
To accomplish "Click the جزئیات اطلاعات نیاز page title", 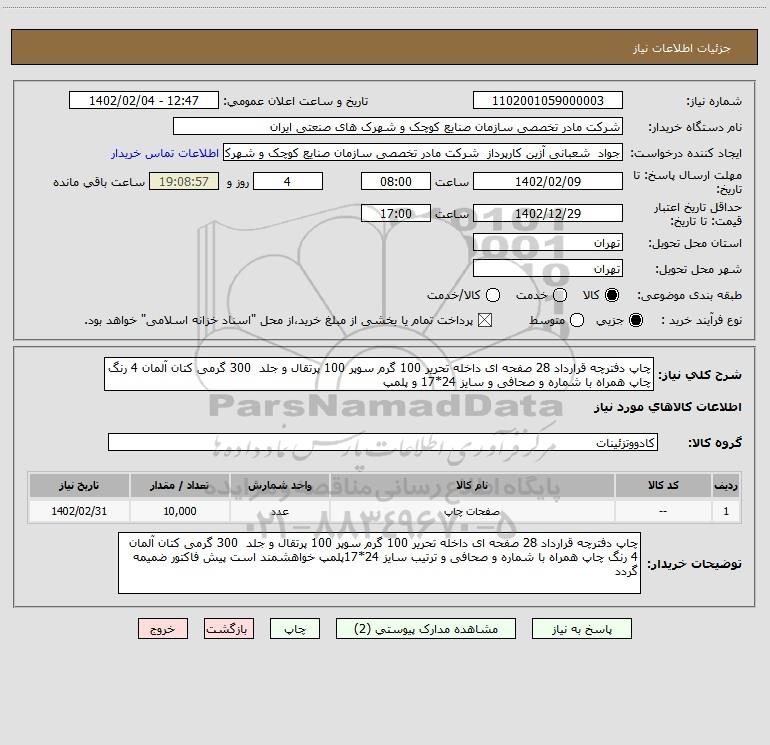I will pos(681,48).
